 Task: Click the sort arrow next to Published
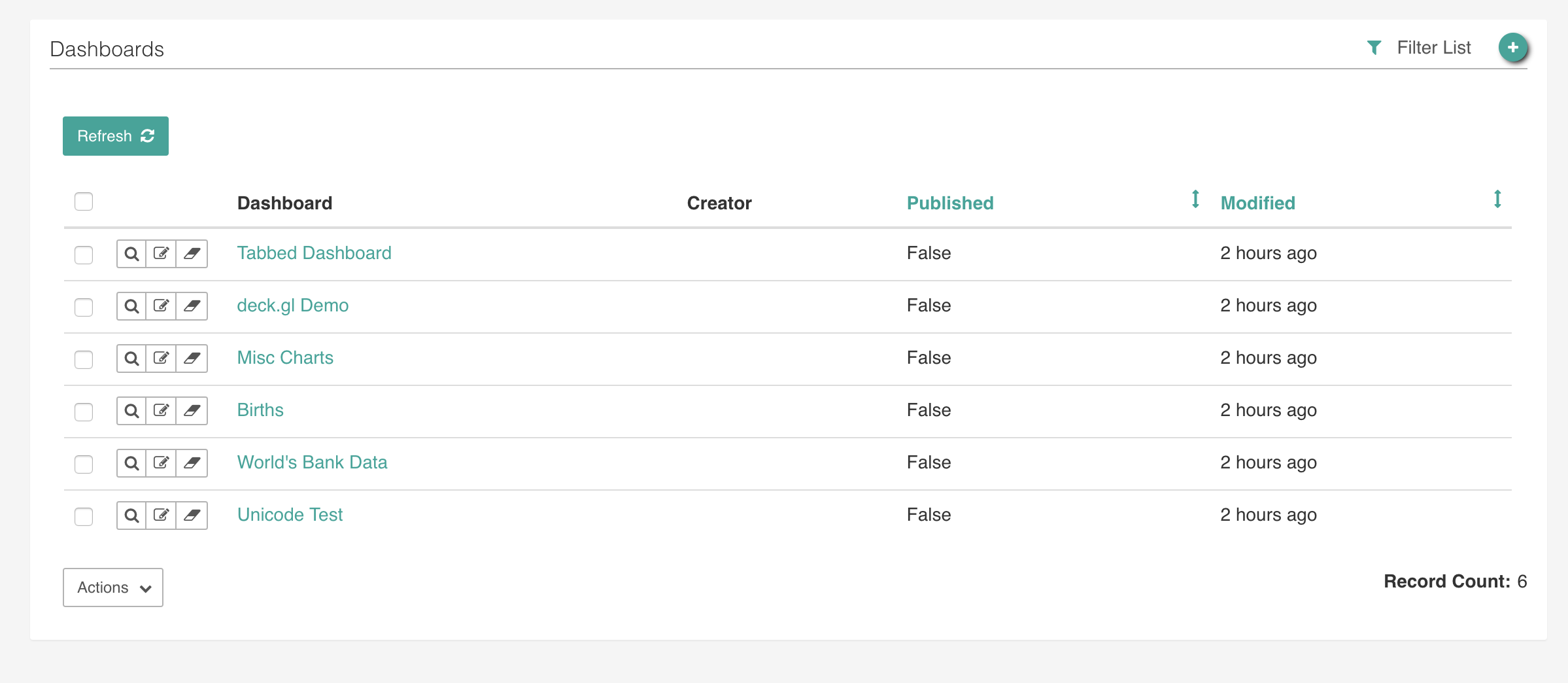(1195, 200)
